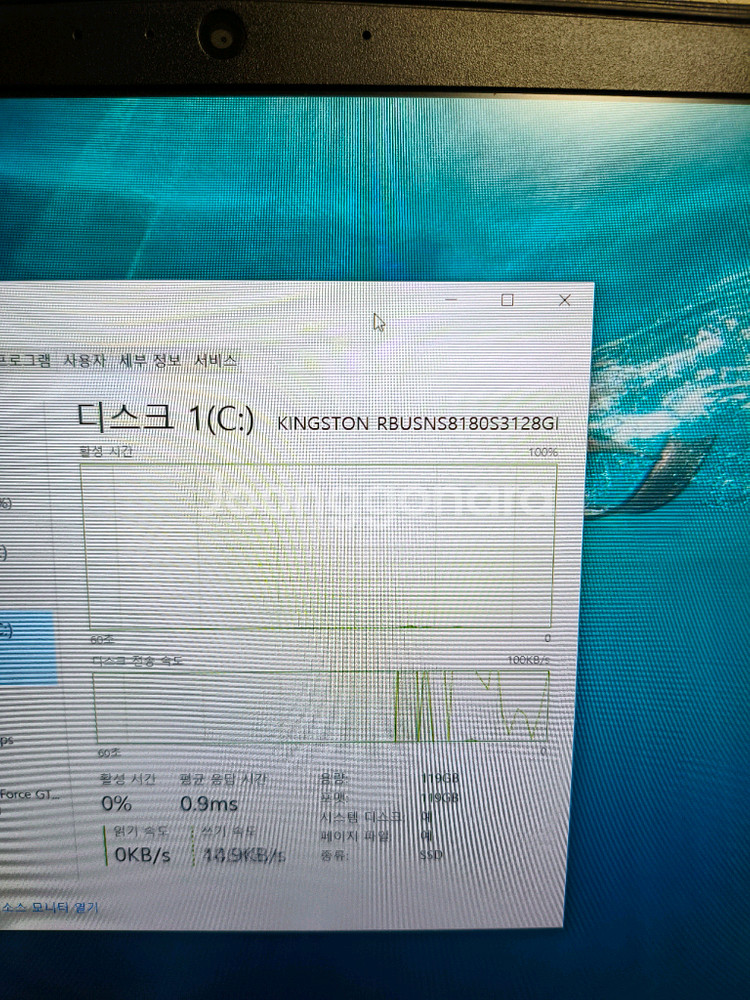Close the Task Manager window
The width and height of the screenshot is (750, 1000).
[565, 300]
